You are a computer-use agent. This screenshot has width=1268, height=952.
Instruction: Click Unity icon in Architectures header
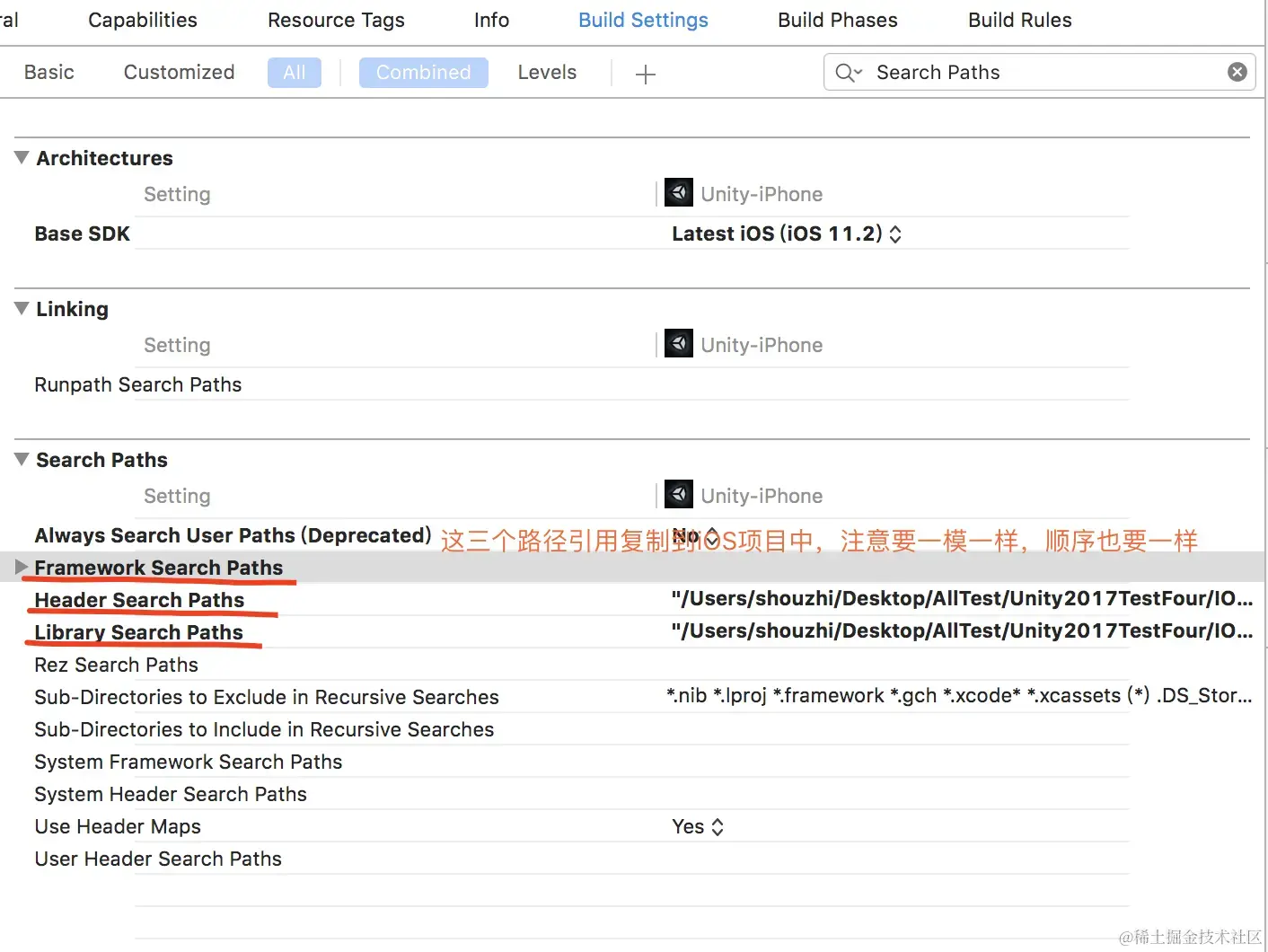678,192
